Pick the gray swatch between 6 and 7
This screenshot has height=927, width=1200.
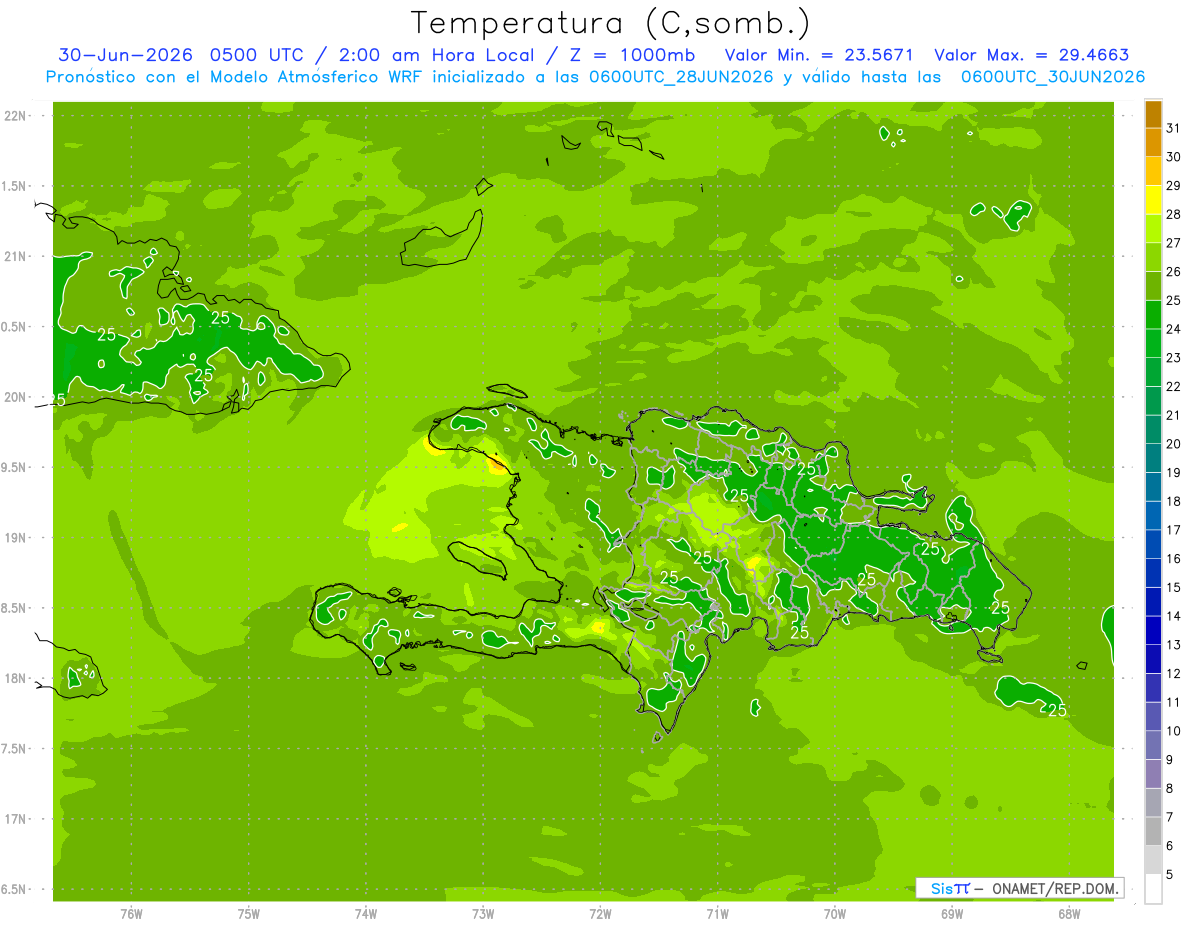1153,832
